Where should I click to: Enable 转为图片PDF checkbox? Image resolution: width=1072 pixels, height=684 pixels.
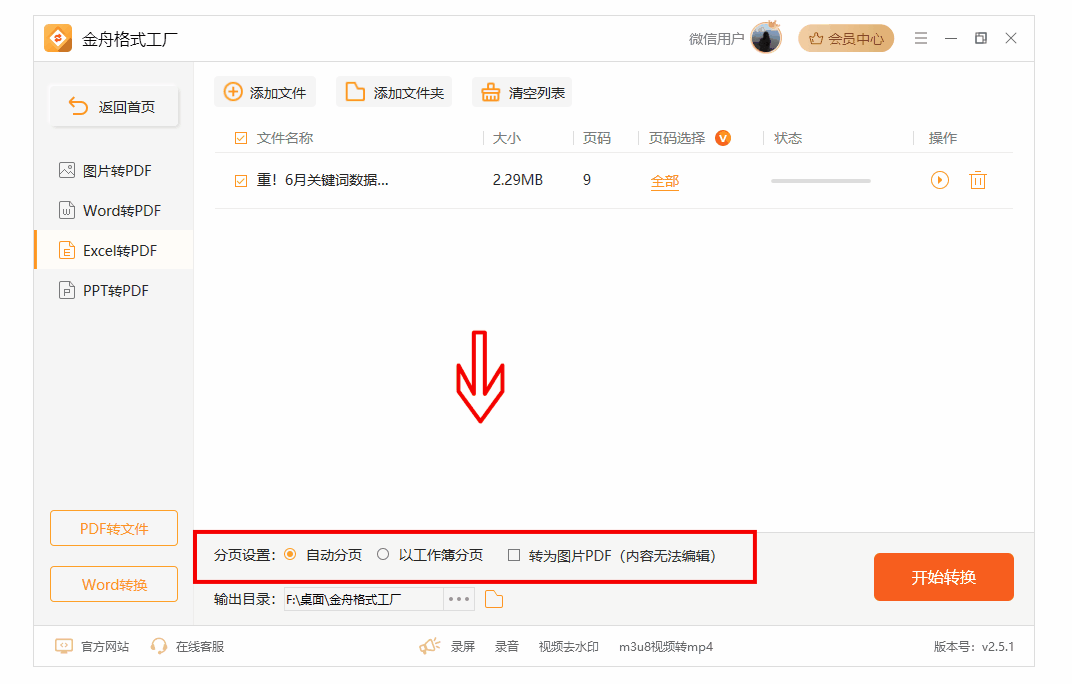514,555
